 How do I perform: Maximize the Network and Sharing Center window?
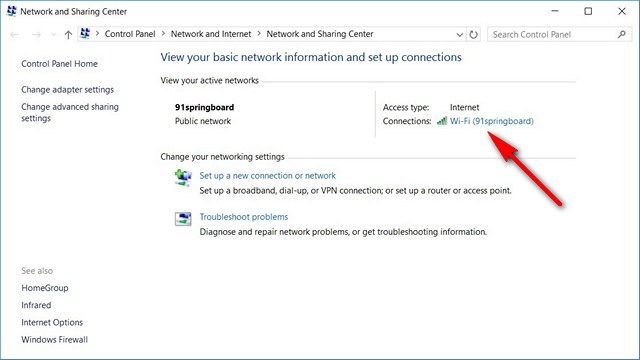point(588,11)
